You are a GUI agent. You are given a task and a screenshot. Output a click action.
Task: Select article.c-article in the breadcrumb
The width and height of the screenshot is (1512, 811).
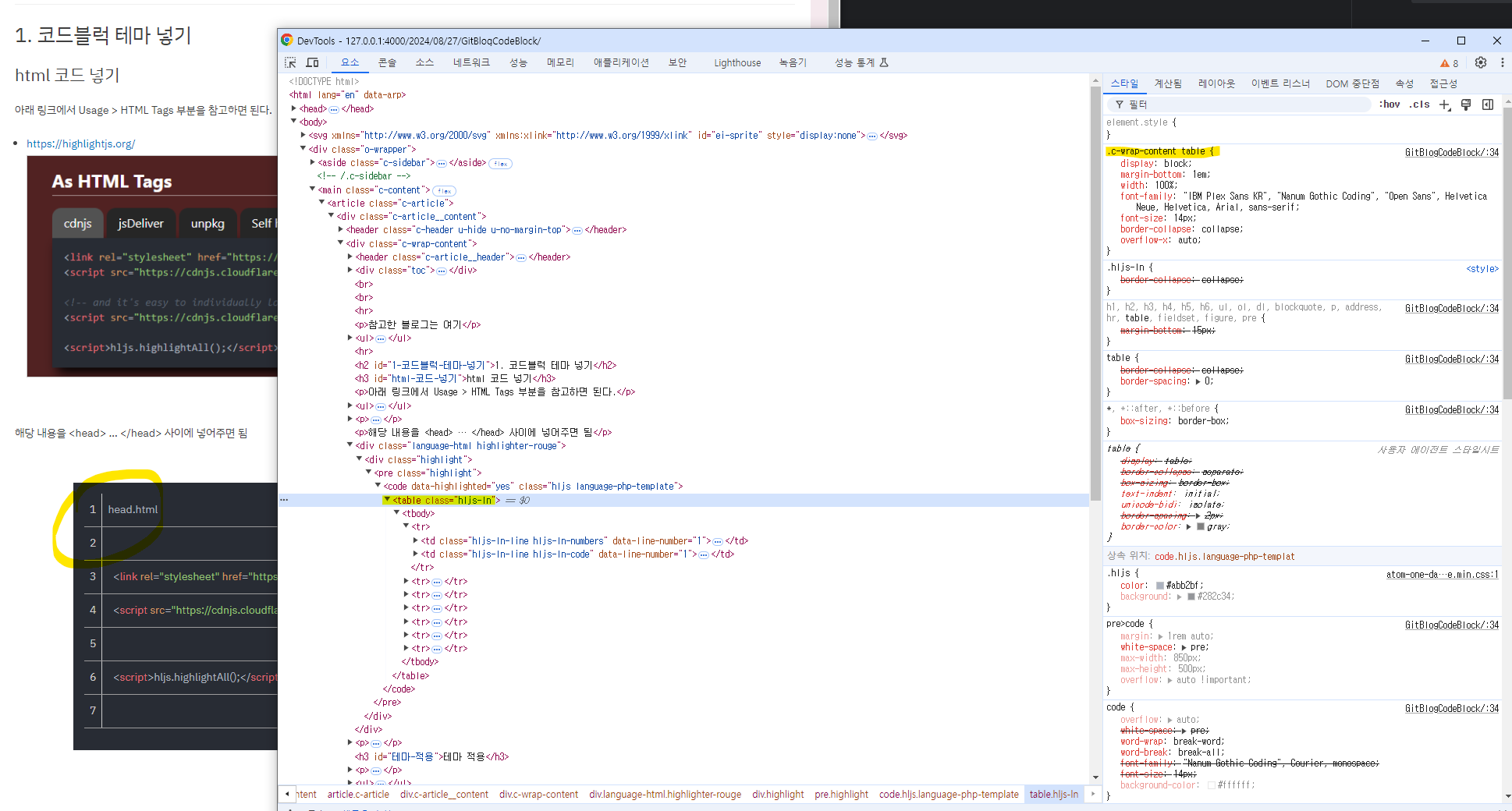(x=358, y=795)
